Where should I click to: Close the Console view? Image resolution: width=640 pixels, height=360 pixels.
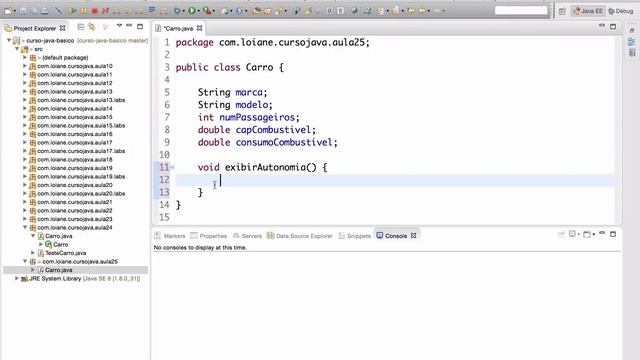[413, 236]
